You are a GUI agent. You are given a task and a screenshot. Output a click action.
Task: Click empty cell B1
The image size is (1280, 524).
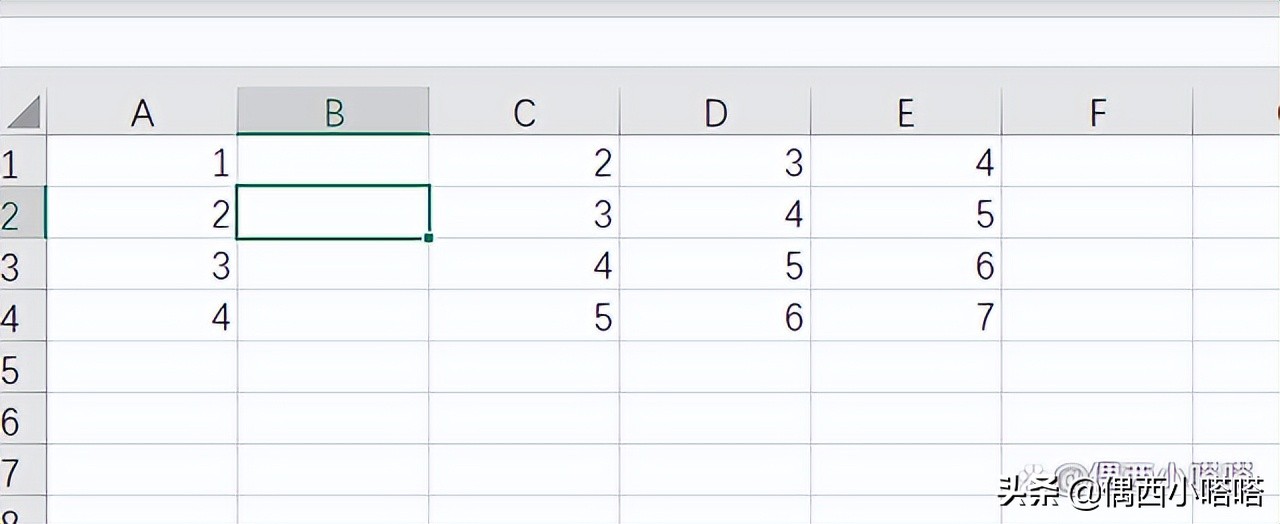(333, 162)
